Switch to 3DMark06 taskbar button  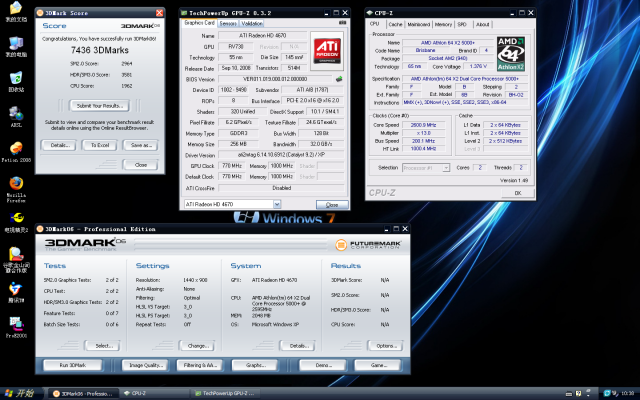point(83,393)
